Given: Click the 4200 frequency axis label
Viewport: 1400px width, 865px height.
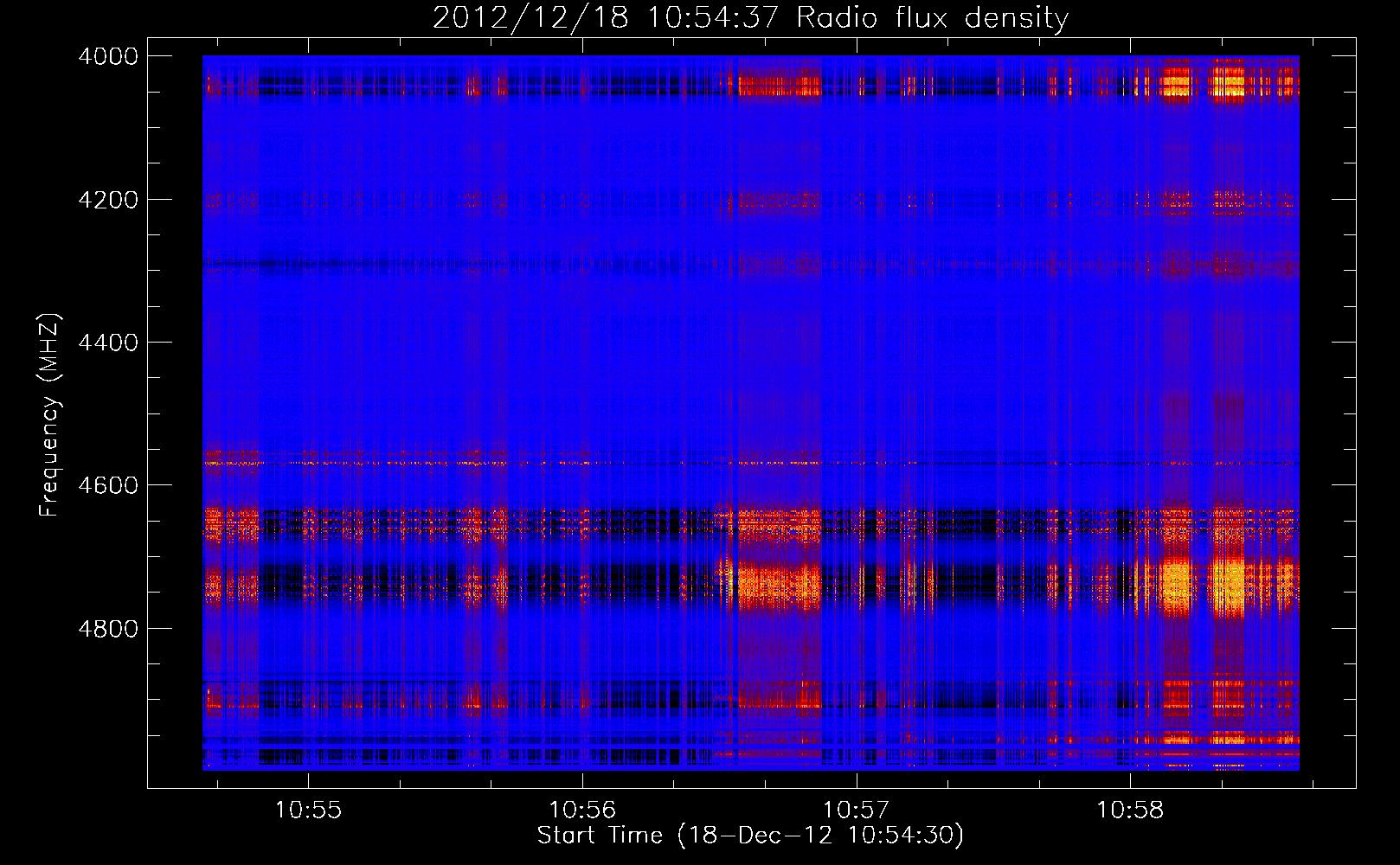Looking at the screenshot, I should tap(108, 200).
